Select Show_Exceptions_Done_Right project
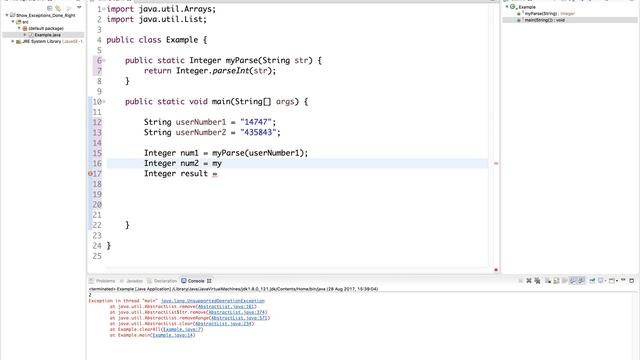The width and height of the screenshot is (640, 360). 45,15
